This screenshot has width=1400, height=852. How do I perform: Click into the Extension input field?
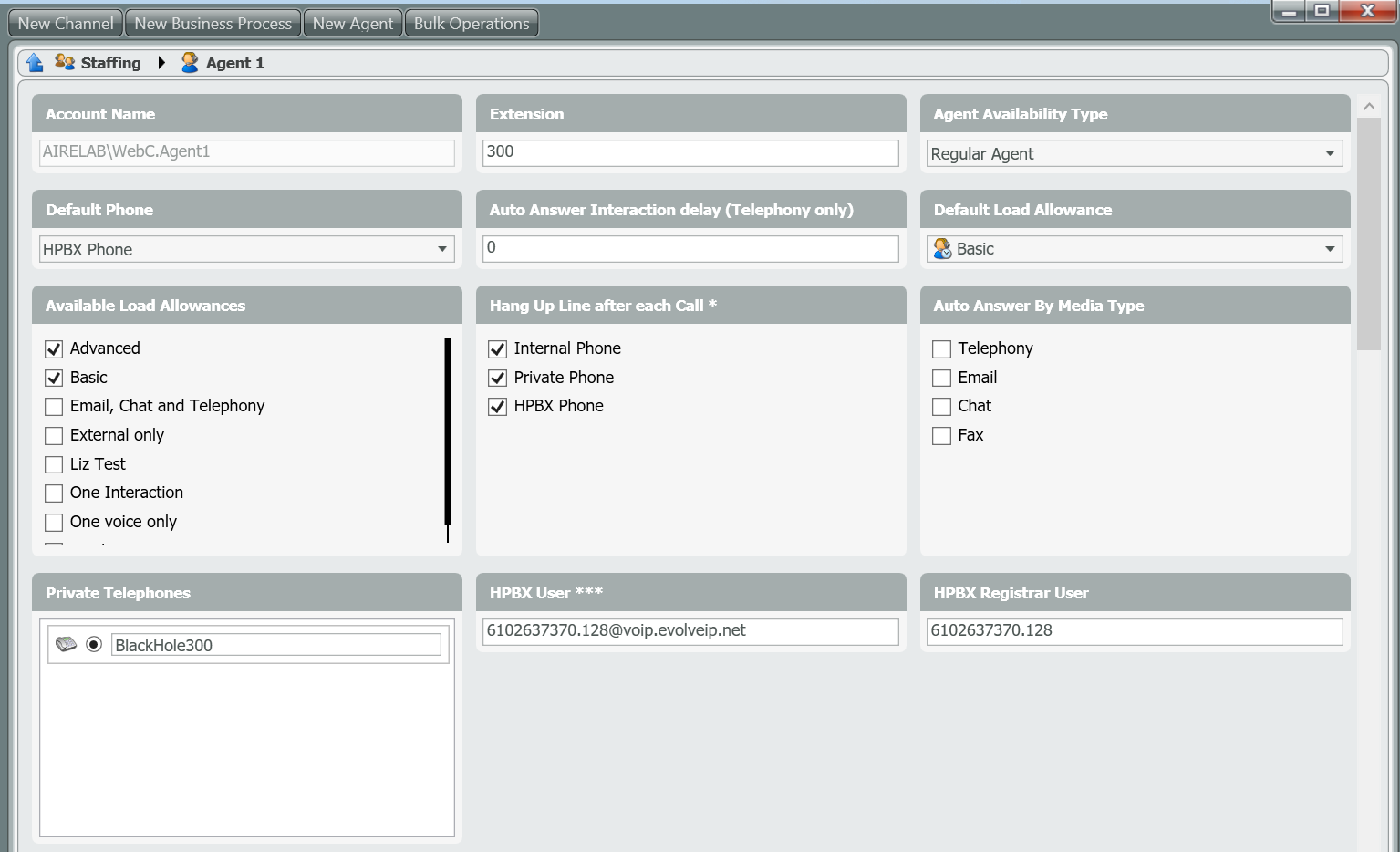(x=690, y=152)
